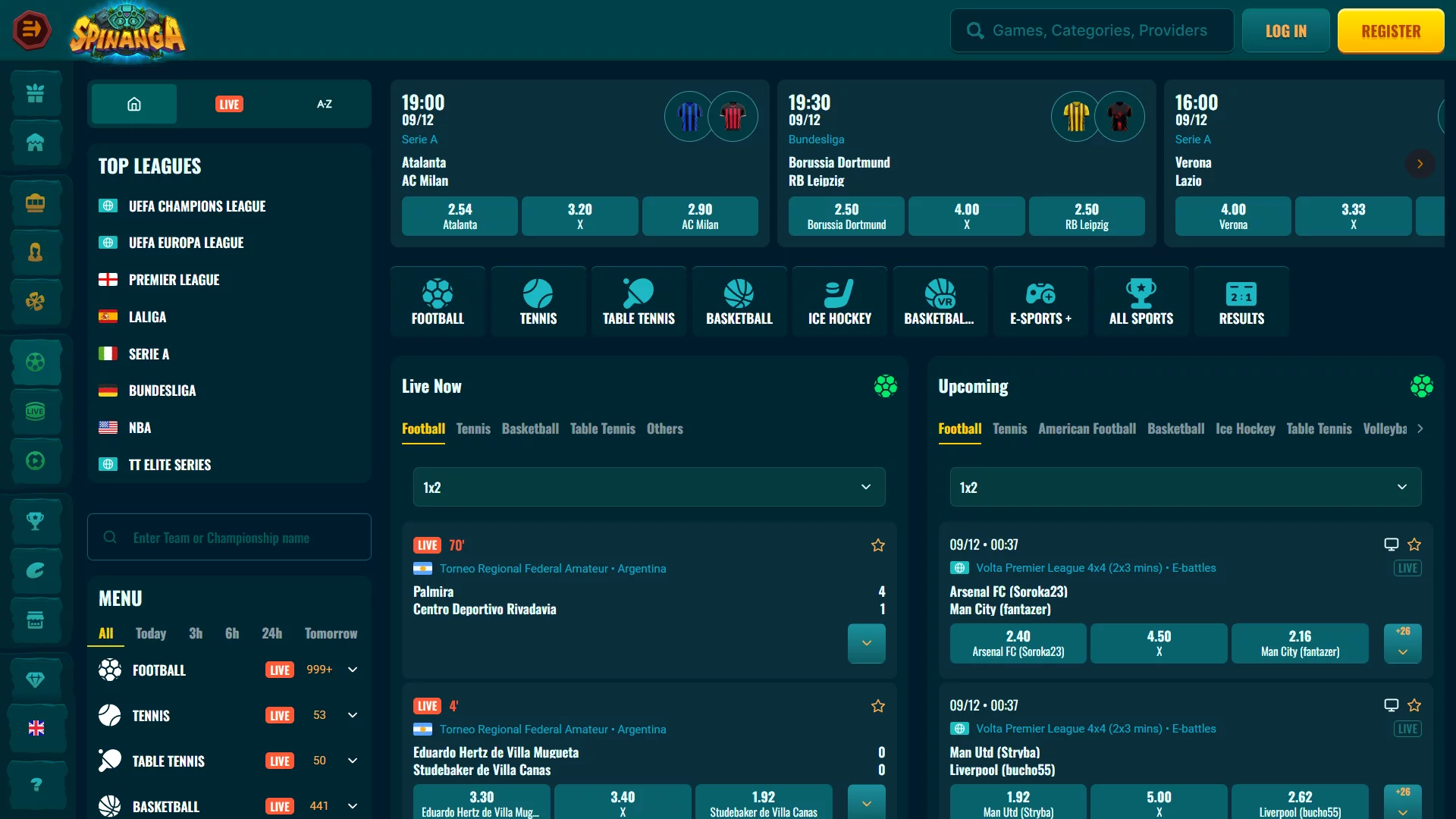Select the Ice Hockey sport tile
Viewport: 1456px width, 819px height.
pos(839,302)
